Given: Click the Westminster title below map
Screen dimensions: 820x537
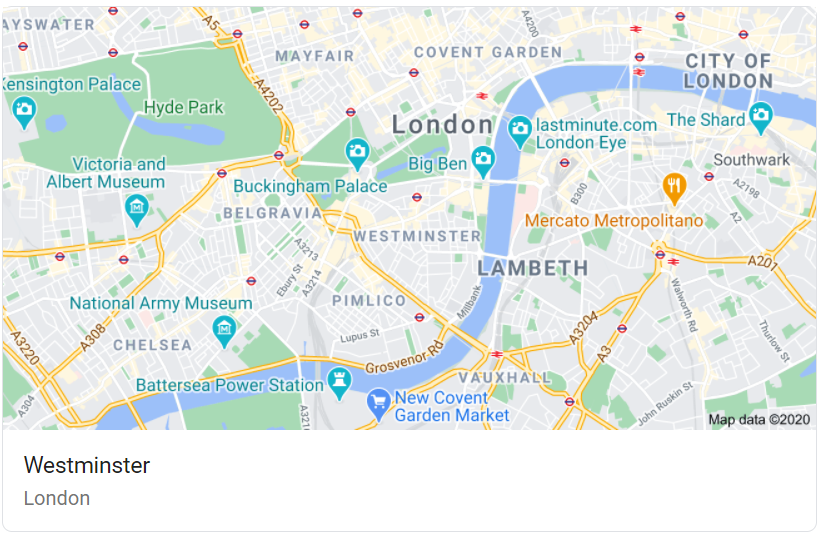Looking at the screenshot, I should (x=87, y=465).
